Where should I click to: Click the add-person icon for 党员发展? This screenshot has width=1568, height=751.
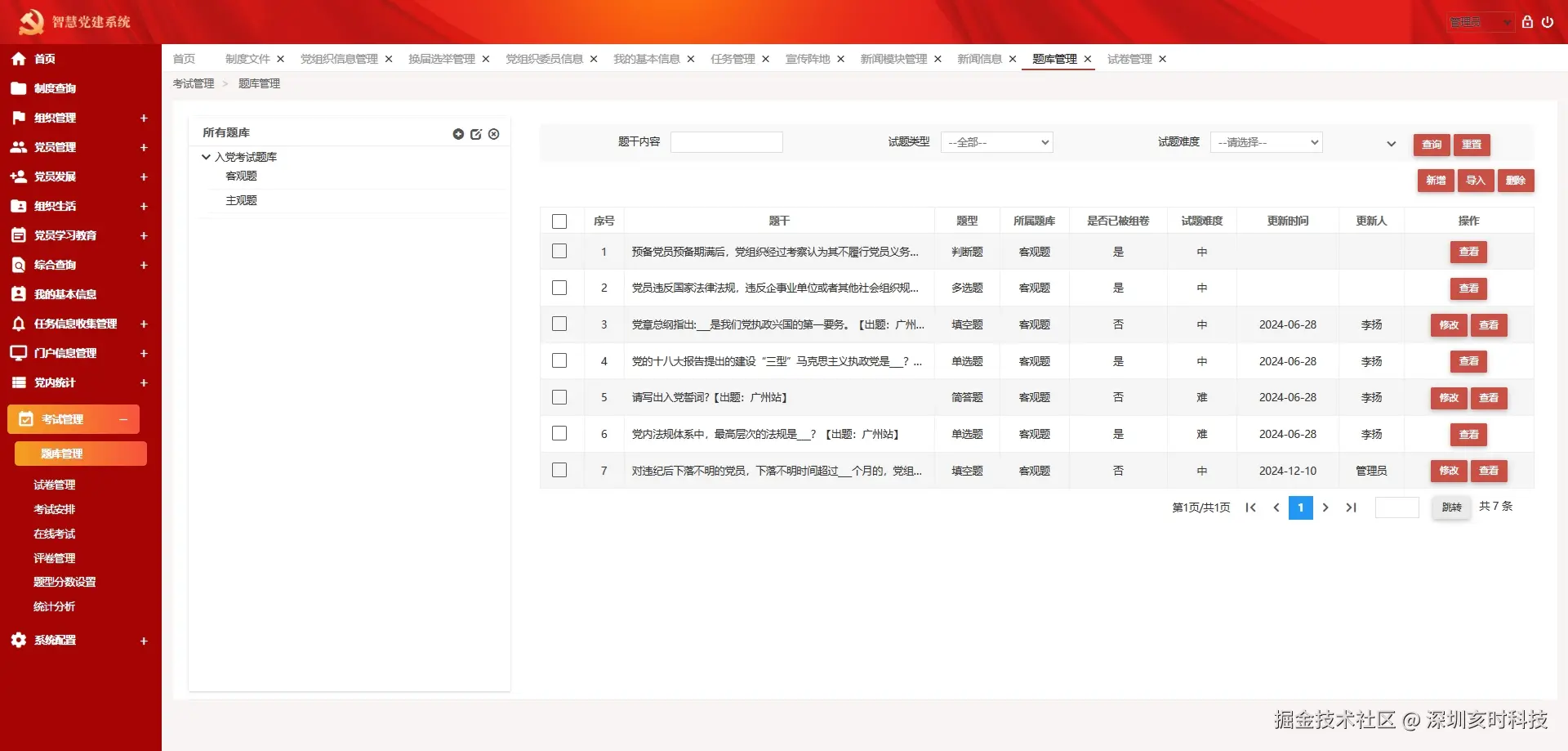(19, 177)
